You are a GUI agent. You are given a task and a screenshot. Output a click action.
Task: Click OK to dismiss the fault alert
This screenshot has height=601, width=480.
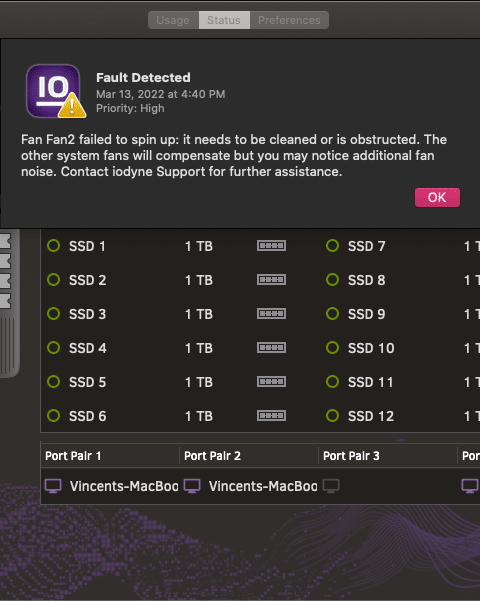click(x=437, y=197)
